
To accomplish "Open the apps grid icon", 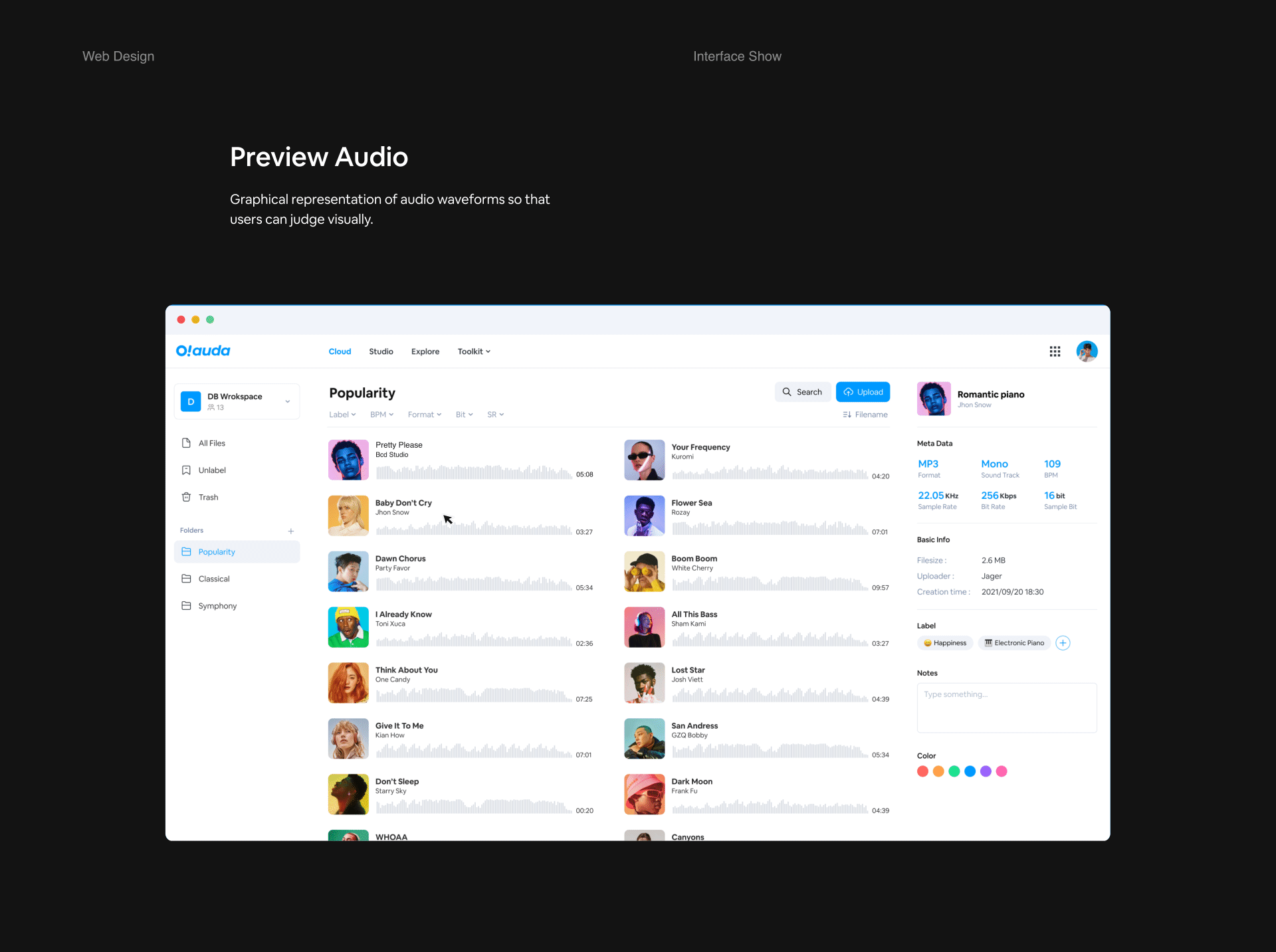I will pos(1055,351).
